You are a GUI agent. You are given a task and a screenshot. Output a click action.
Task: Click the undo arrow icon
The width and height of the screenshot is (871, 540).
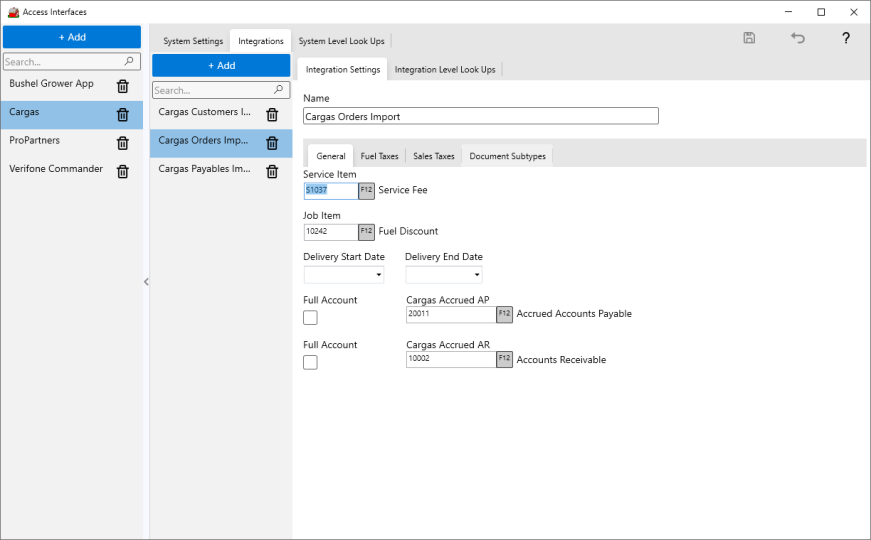[x=797, y=38]
